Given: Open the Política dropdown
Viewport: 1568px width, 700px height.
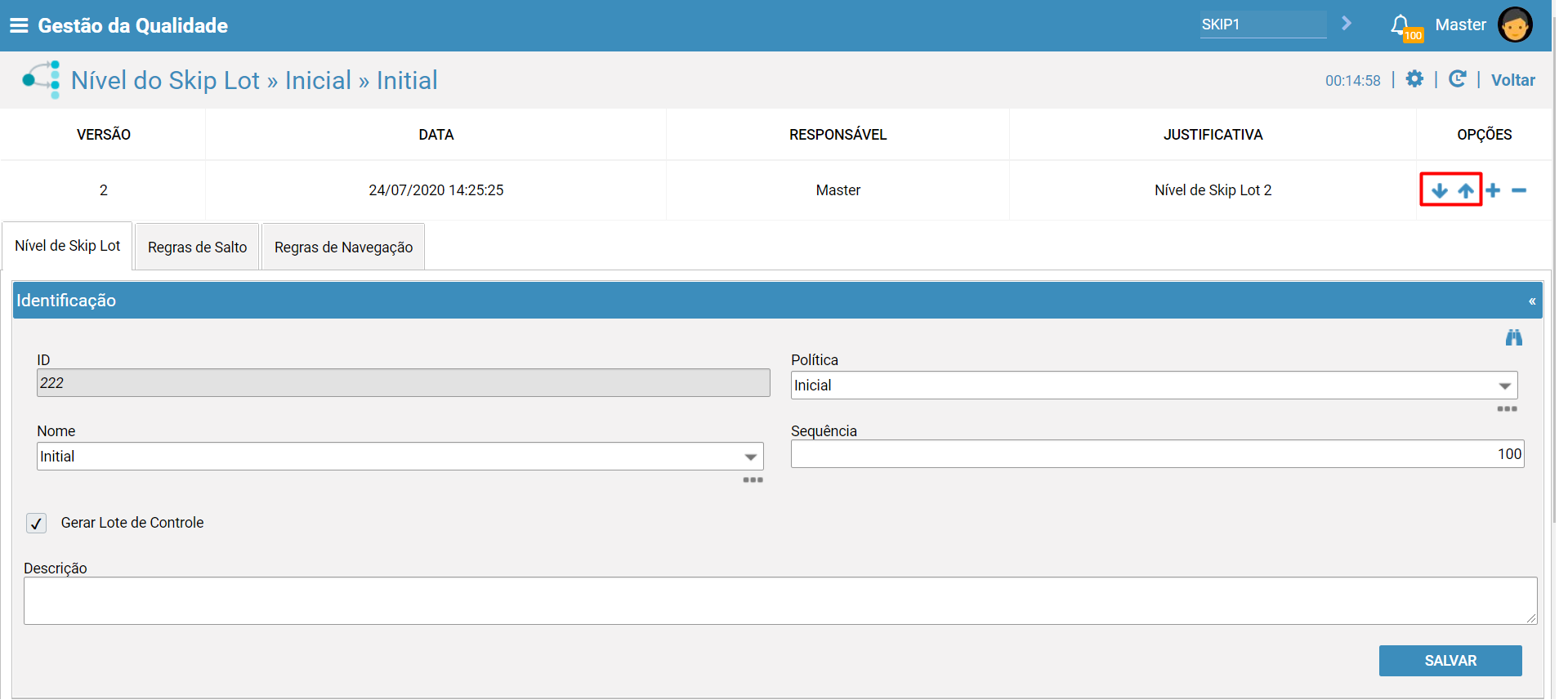Looking at the screenshot, I should [1154, 386].
